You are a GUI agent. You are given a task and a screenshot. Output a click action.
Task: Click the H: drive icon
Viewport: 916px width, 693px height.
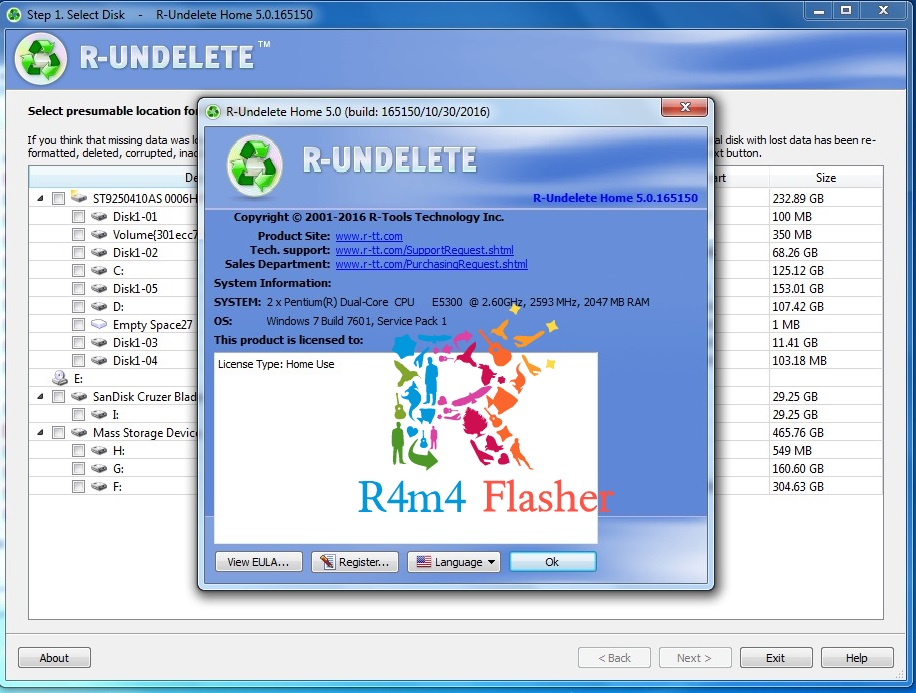coord(99,451)
